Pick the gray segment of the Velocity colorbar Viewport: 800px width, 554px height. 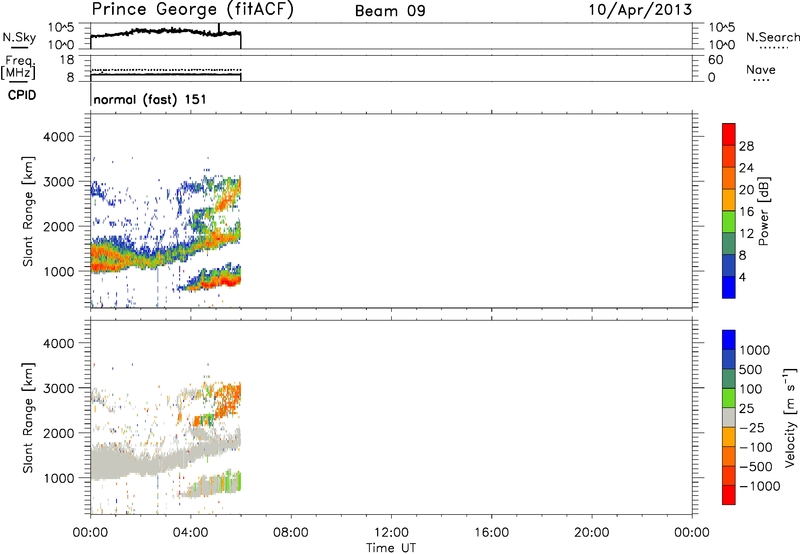(x=729, y=417)
